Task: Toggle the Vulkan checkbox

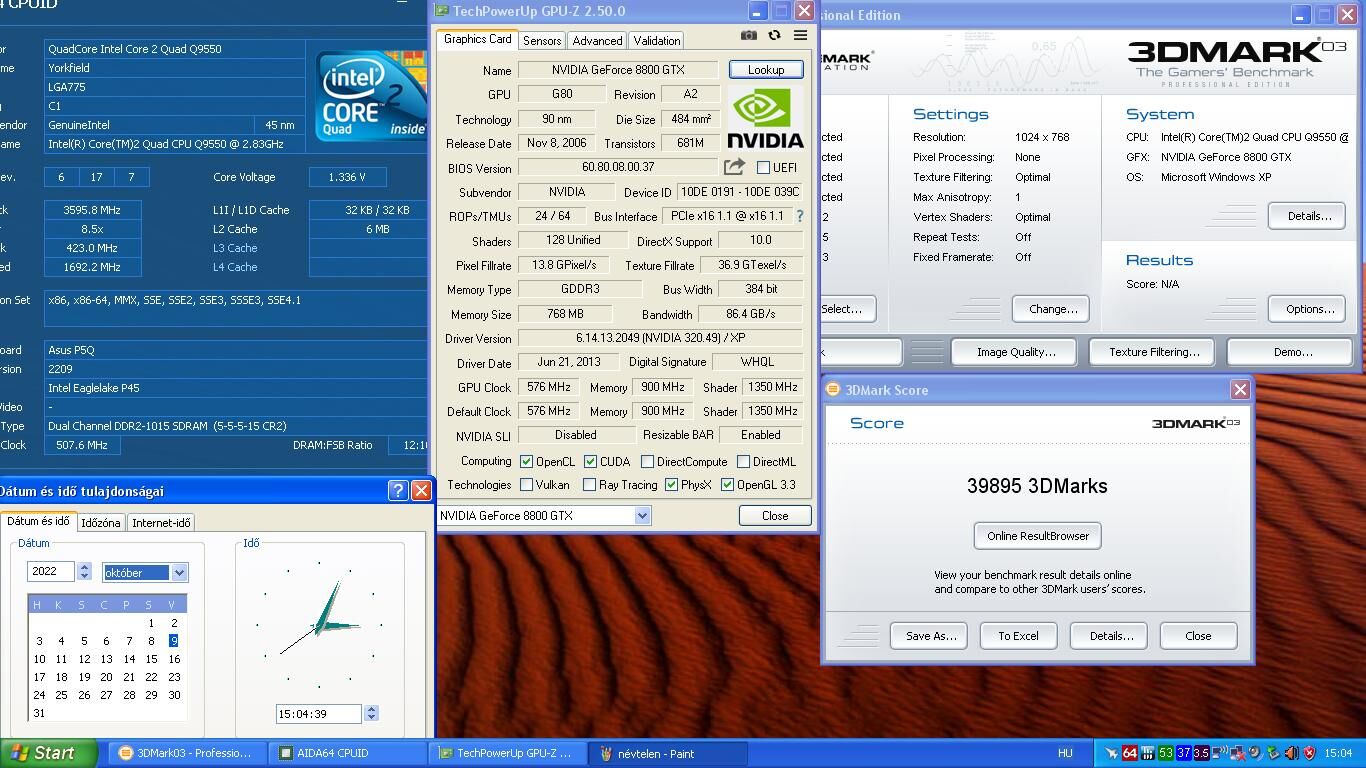Action: (526, 484)
